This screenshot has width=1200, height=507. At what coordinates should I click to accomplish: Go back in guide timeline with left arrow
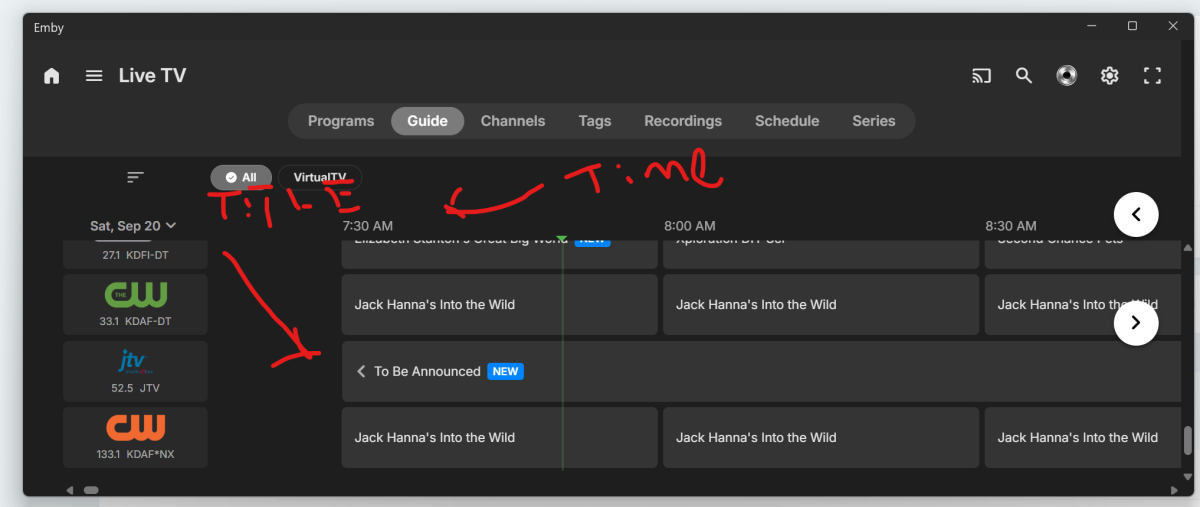(x=1136, y=214)
